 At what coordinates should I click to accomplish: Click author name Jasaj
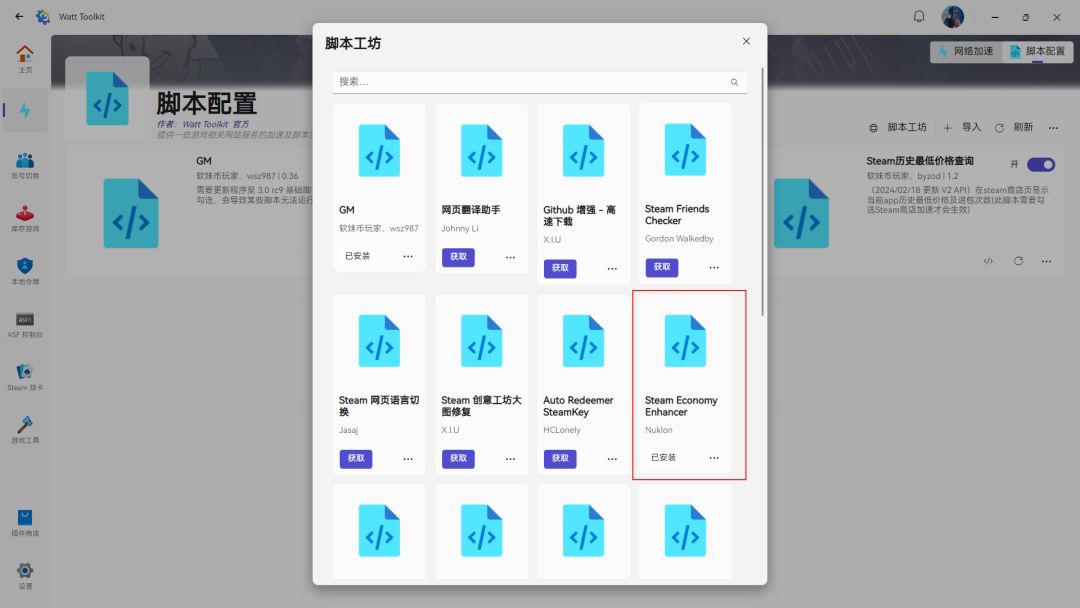coord(349,430)
